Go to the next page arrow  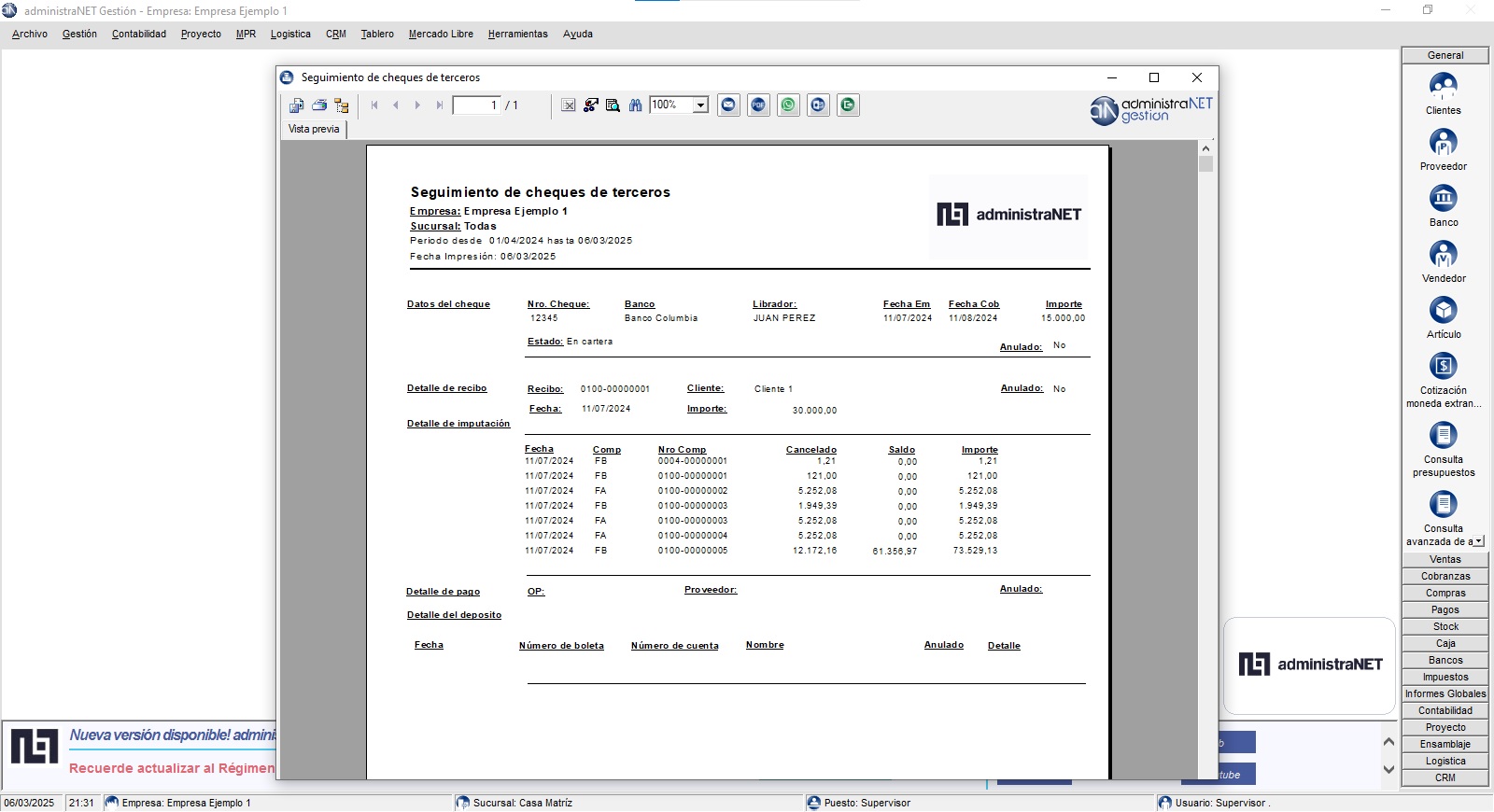417,105
